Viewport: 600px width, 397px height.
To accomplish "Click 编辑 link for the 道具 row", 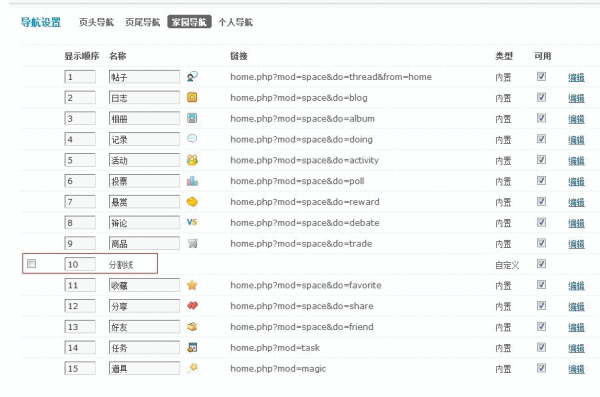I will pyautogui.click(x=576, y=369).
